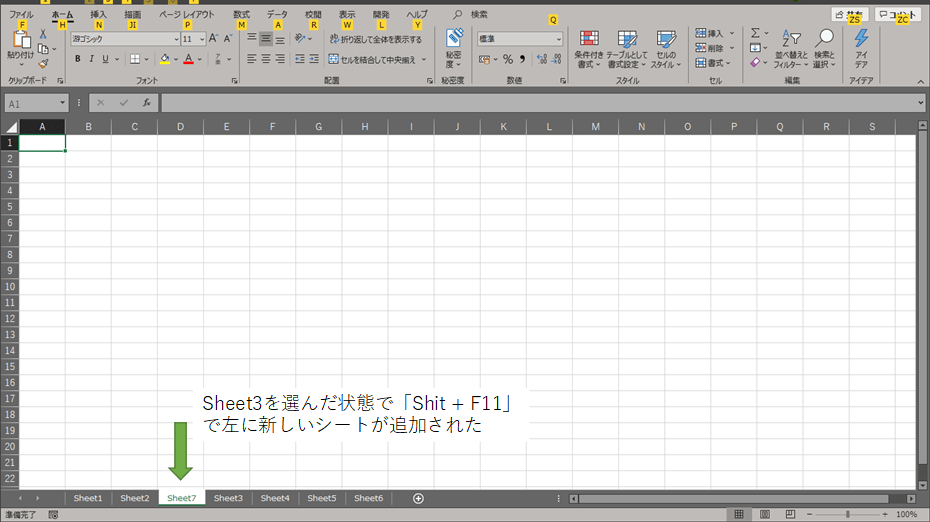Select the Format Painter brush
Image resolution: width=930 pixels, height=522 pixels.
tap(43, 63)
